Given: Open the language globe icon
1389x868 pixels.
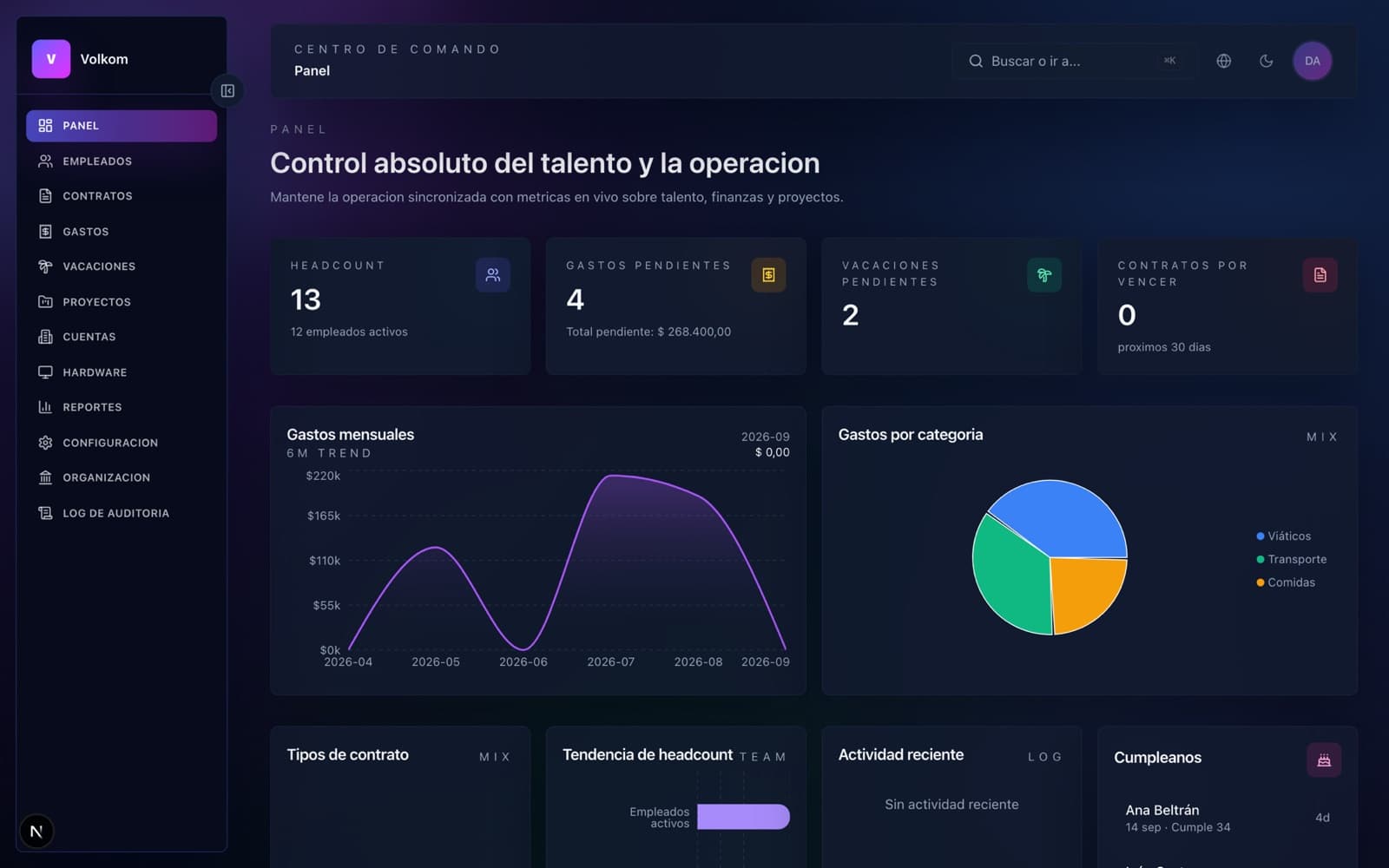Looking at the screenshot, I should coord(1224,61).
